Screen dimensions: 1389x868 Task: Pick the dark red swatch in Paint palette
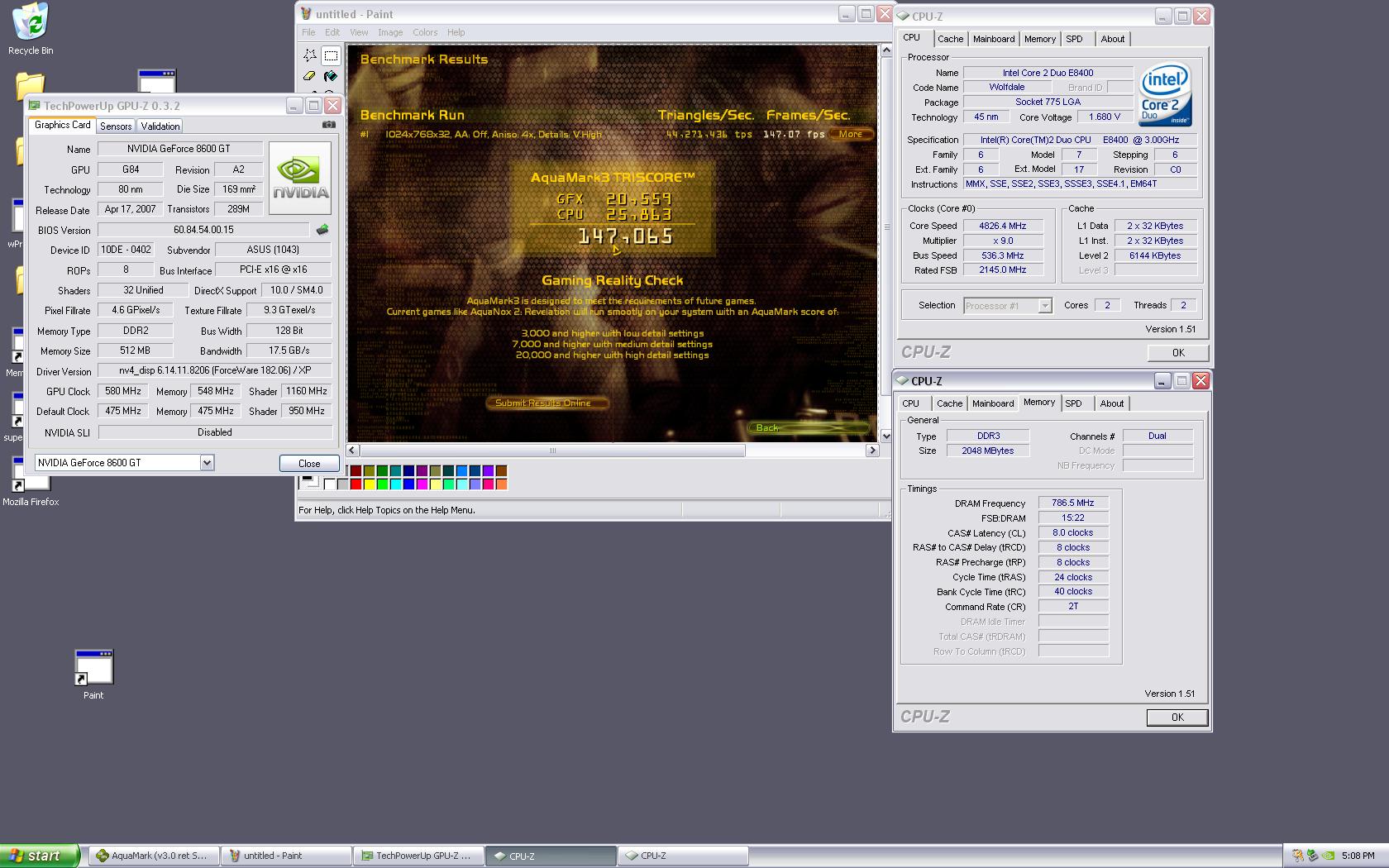pos(356,471)
